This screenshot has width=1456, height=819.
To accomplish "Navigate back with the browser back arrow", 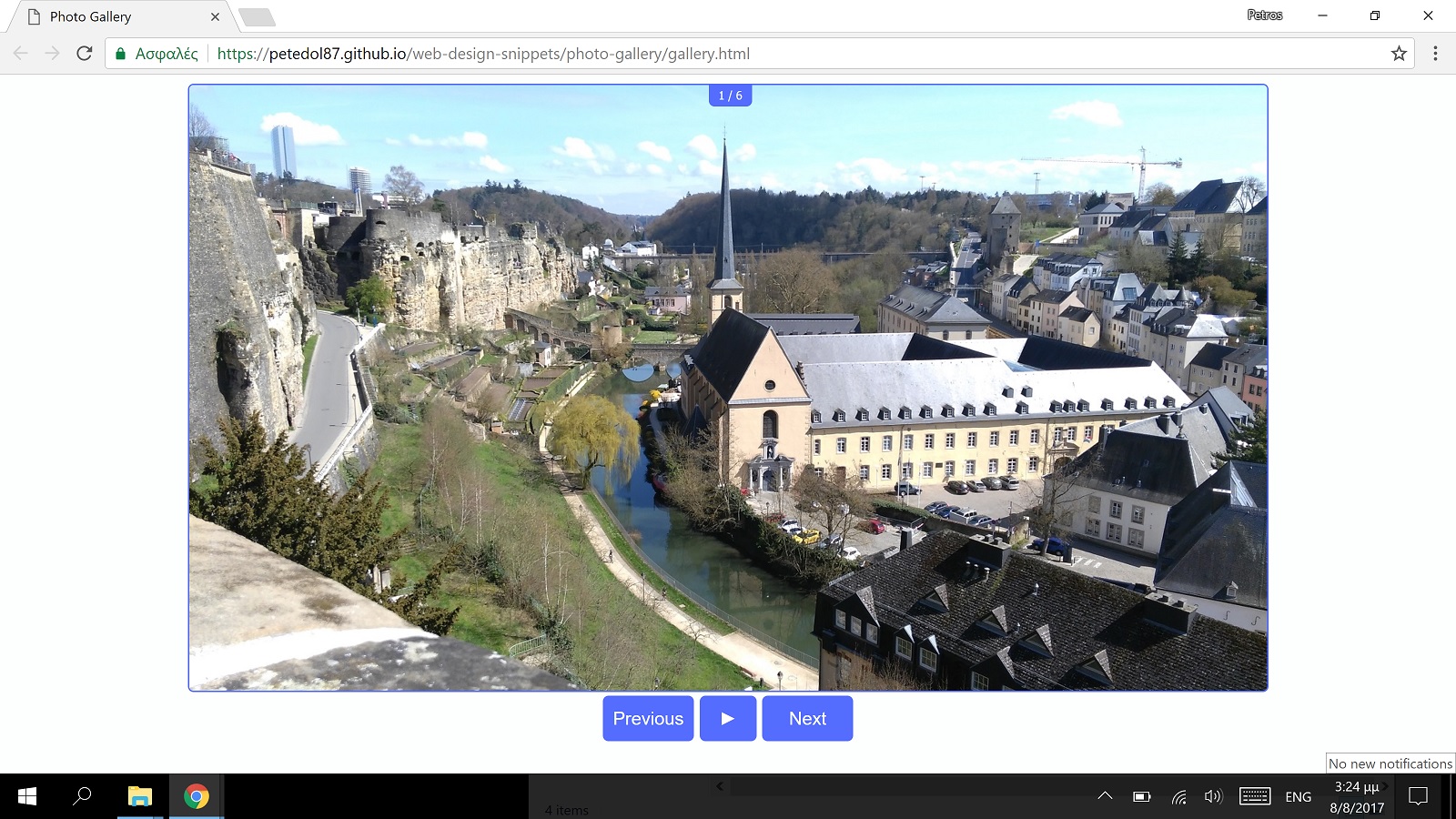I will pos(19,54).
